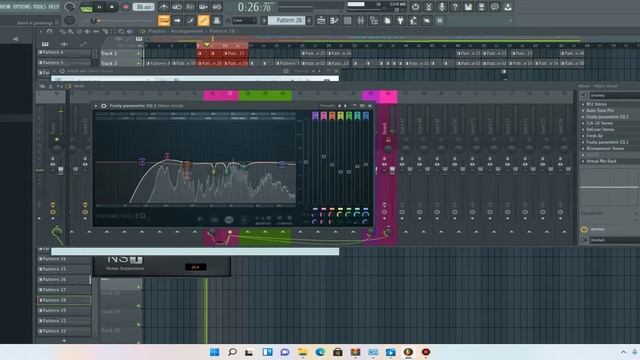Open the View menu

6,7
